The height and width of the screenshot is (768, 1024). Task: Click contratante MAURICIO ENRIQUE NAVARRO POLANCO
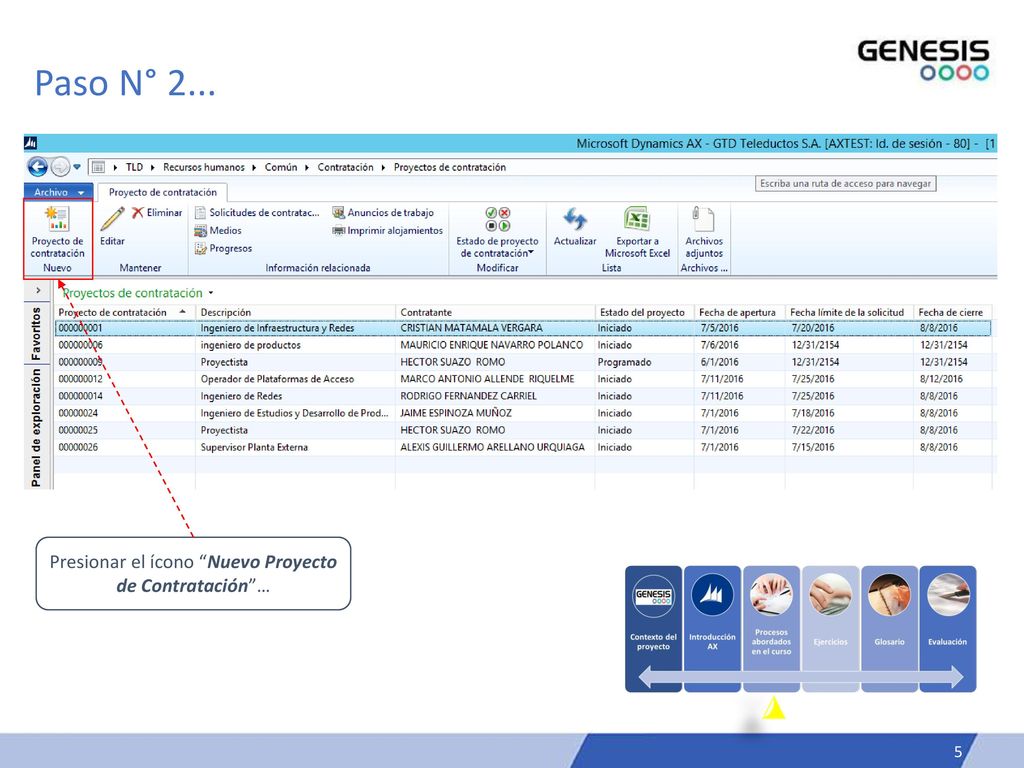point(492,345)
